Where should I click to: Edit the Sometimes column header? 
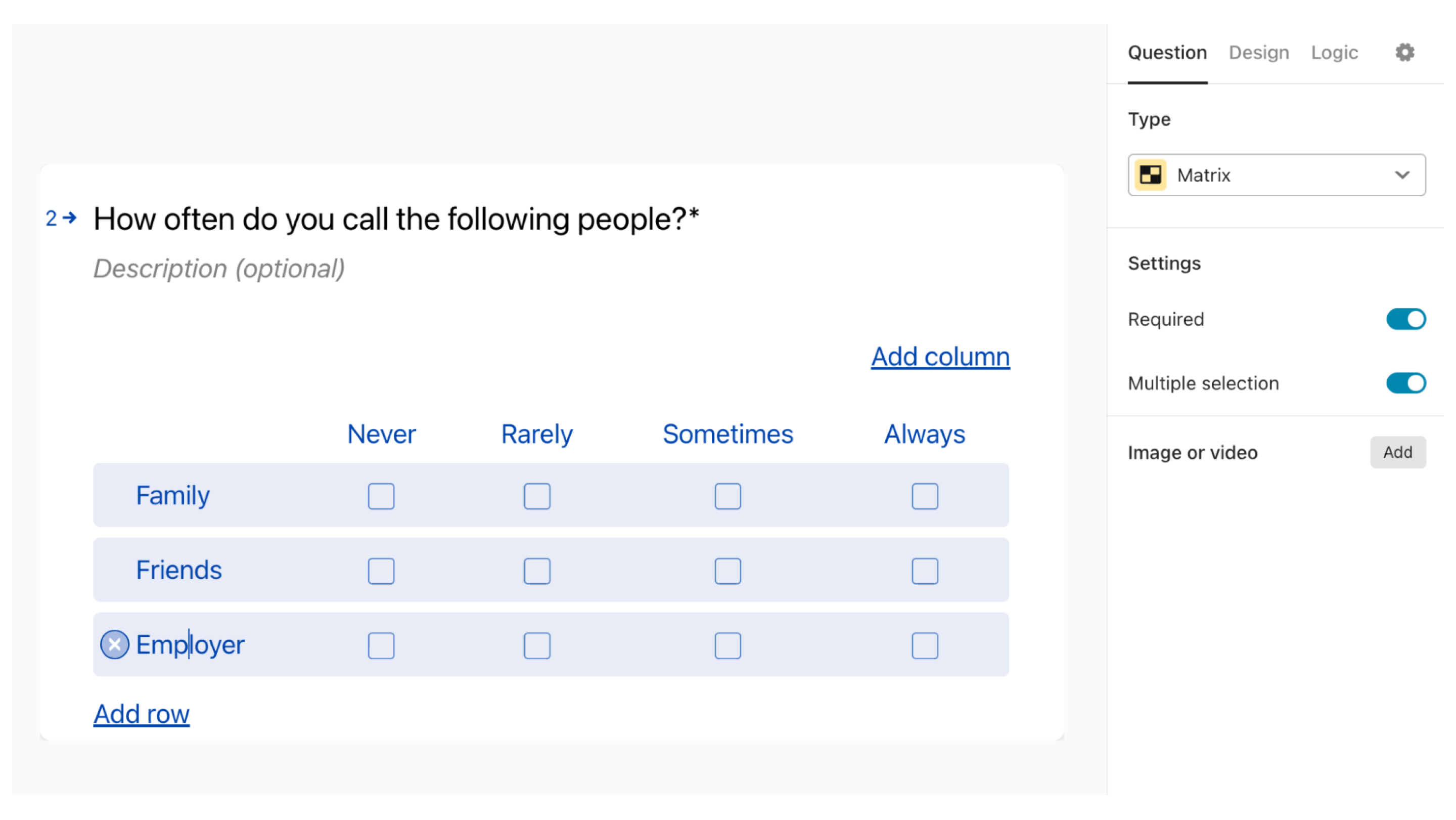pyautogui.click(x=727, y=435)
